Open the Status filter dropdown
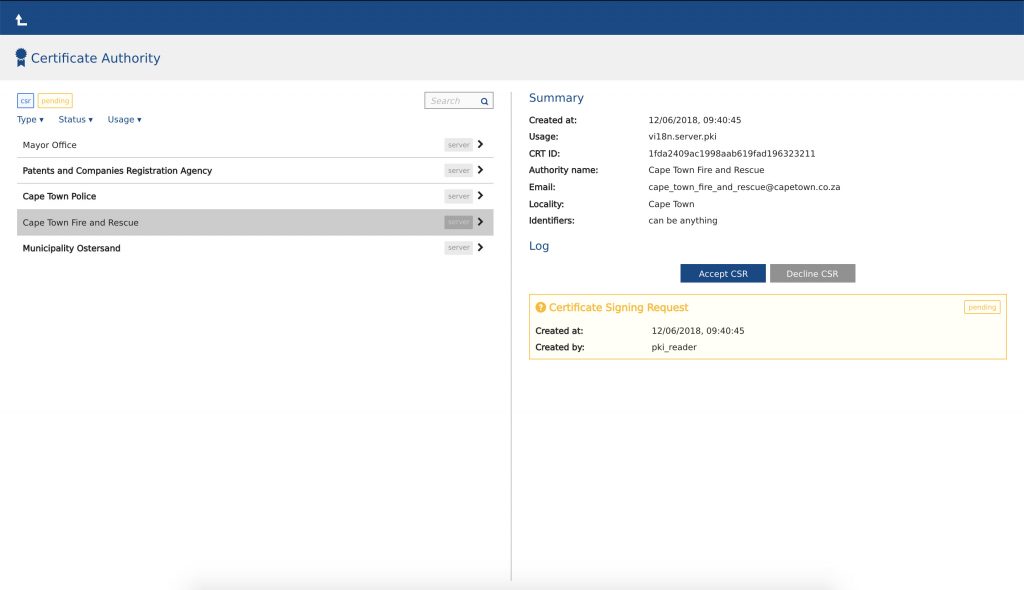The image size is (1024, 590). click(x=76, y=120)
